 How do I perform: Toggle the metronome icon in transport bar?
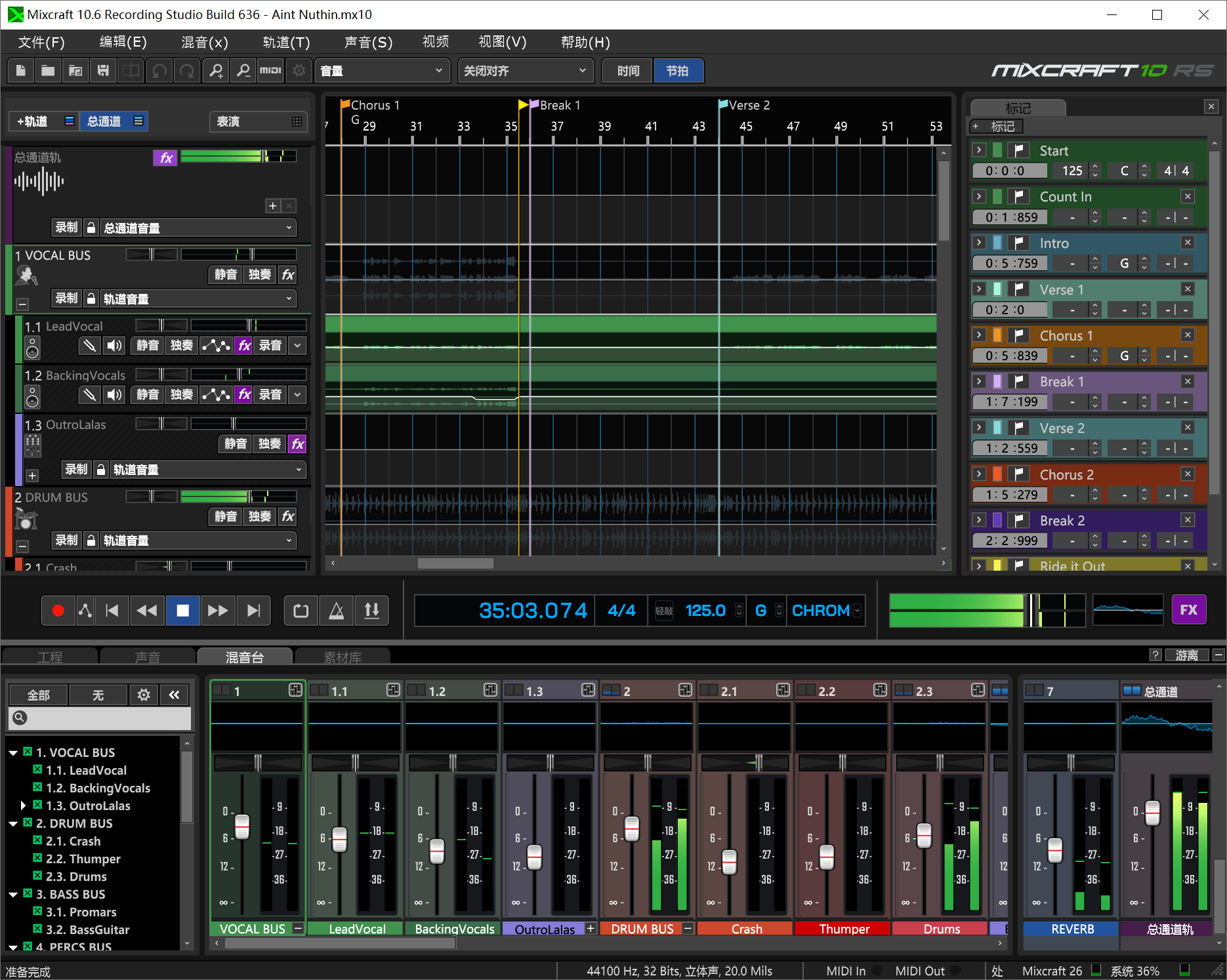coord(337,611)
